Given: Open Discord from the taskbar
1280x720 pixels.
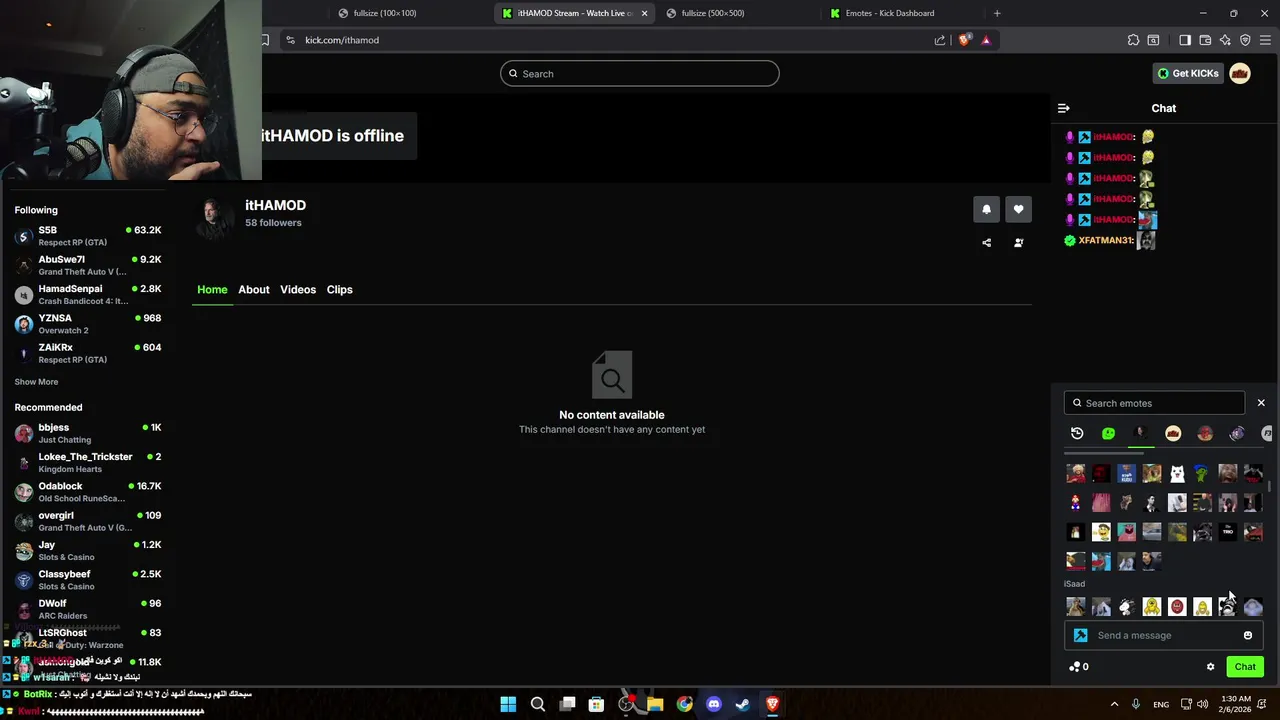Looking at the screenshot, I should [x=713, y=704].
